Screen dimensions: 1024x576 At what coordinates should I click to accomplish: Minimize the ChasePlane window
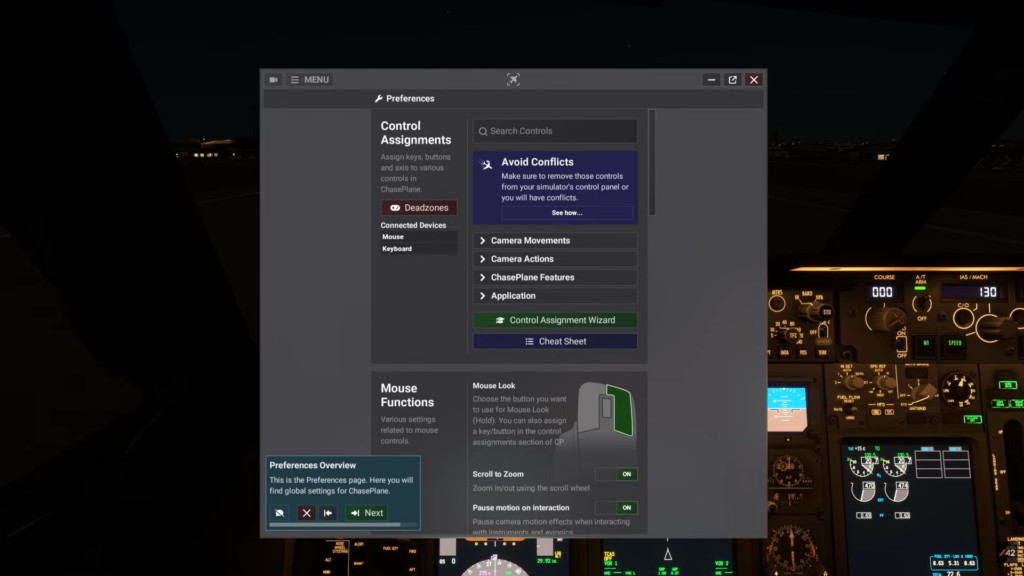711,80
